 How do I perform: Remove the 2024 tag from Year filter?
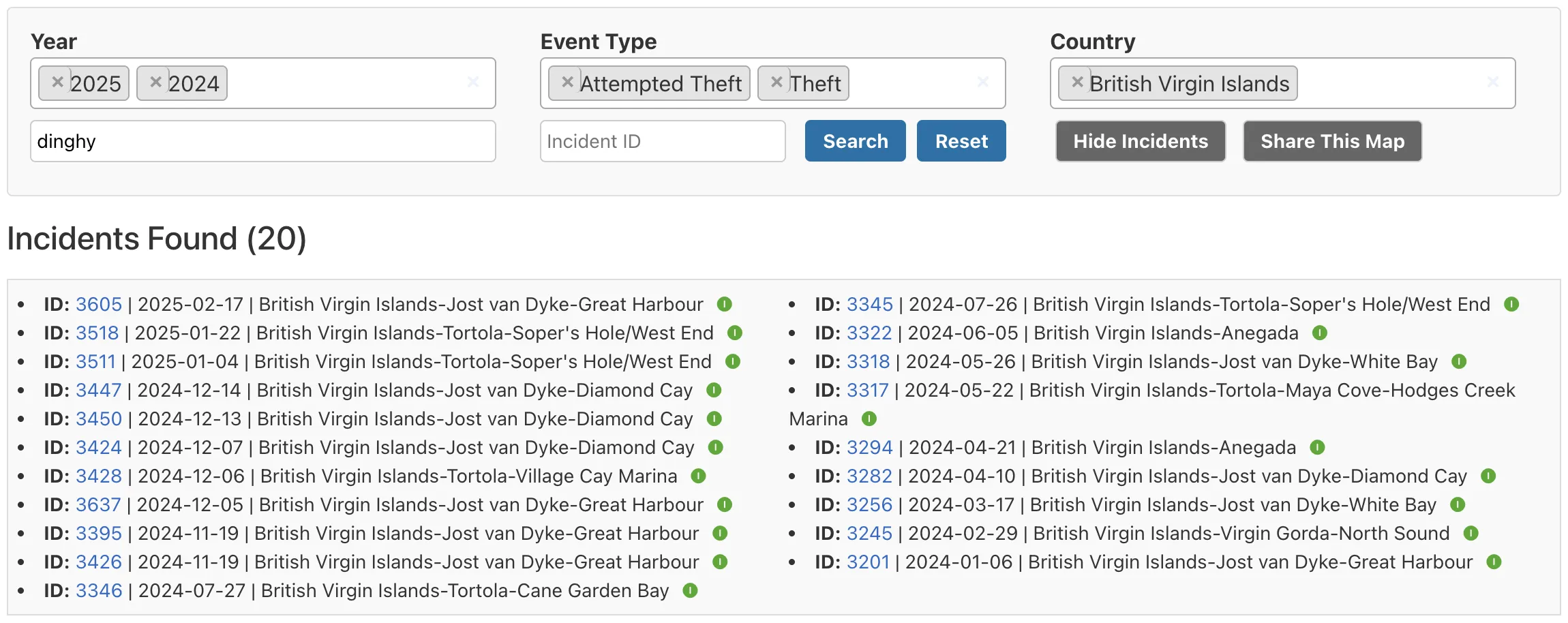pos(156,82)
